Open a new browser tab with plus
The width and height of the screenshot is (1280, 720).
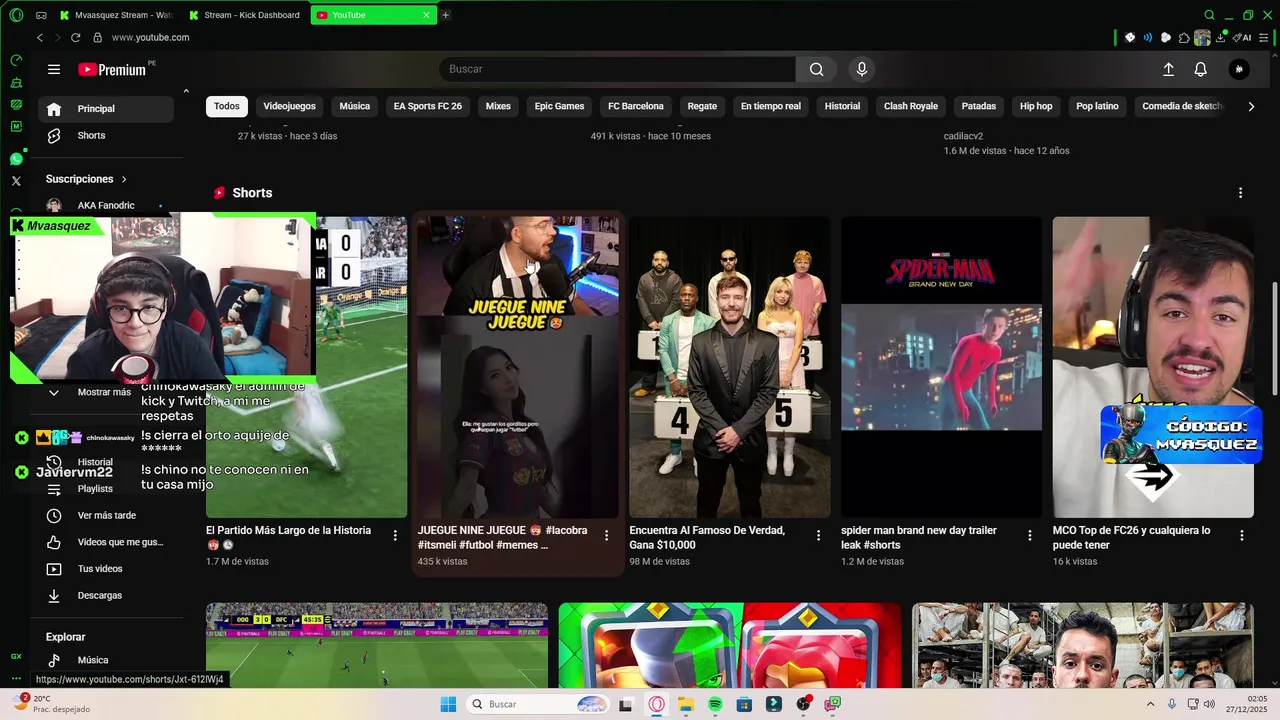point(445,15)
